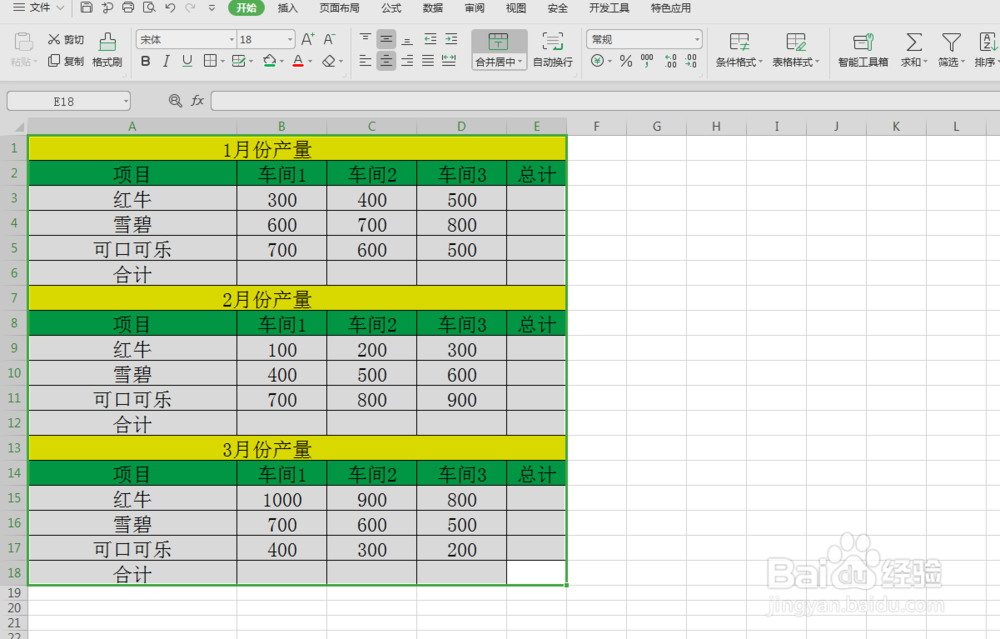
Task: Switch to the 公式 tab
Action: (x=391, y=8)
